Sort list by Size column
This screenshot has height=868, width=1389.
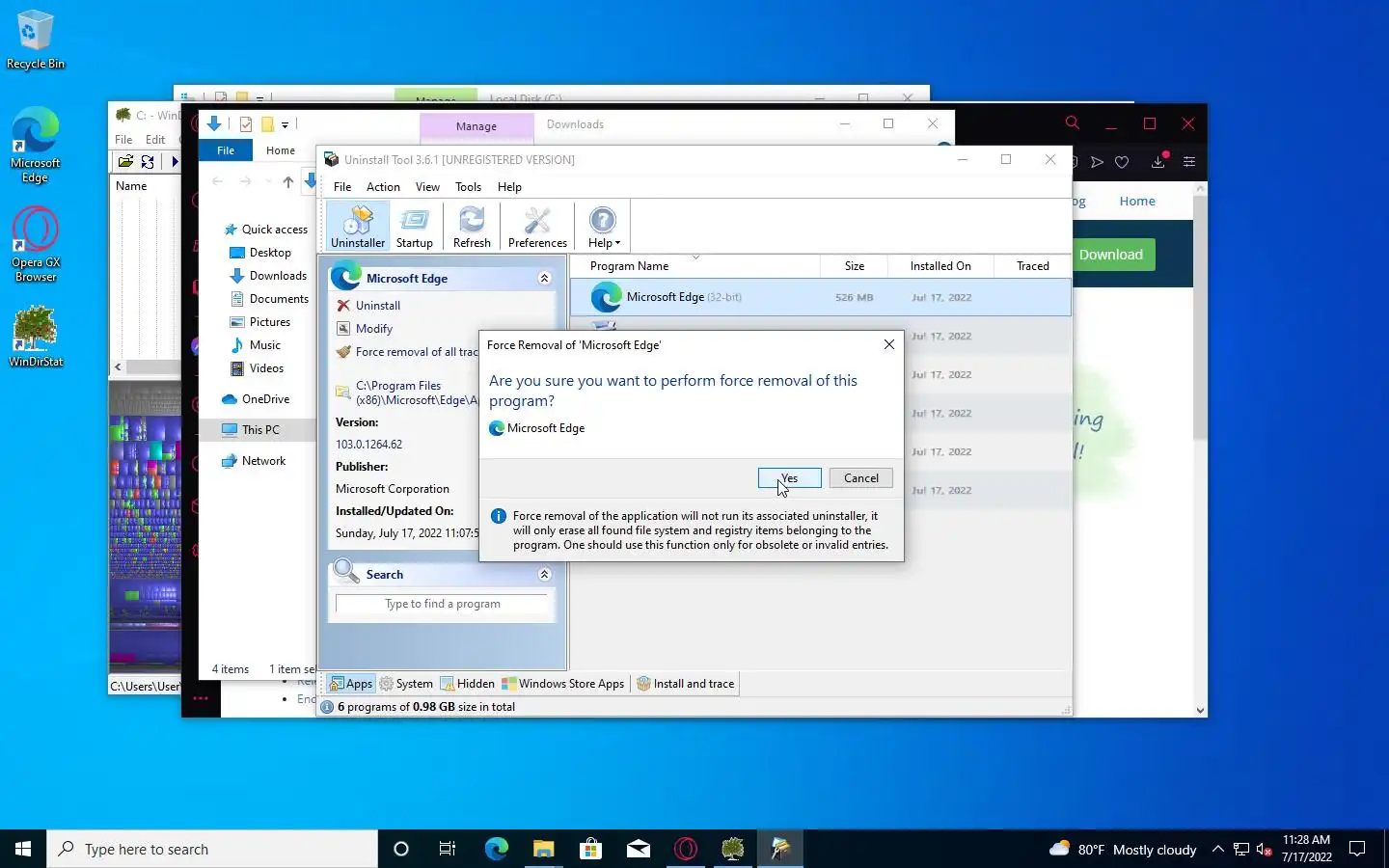click(x=854, y=266)
